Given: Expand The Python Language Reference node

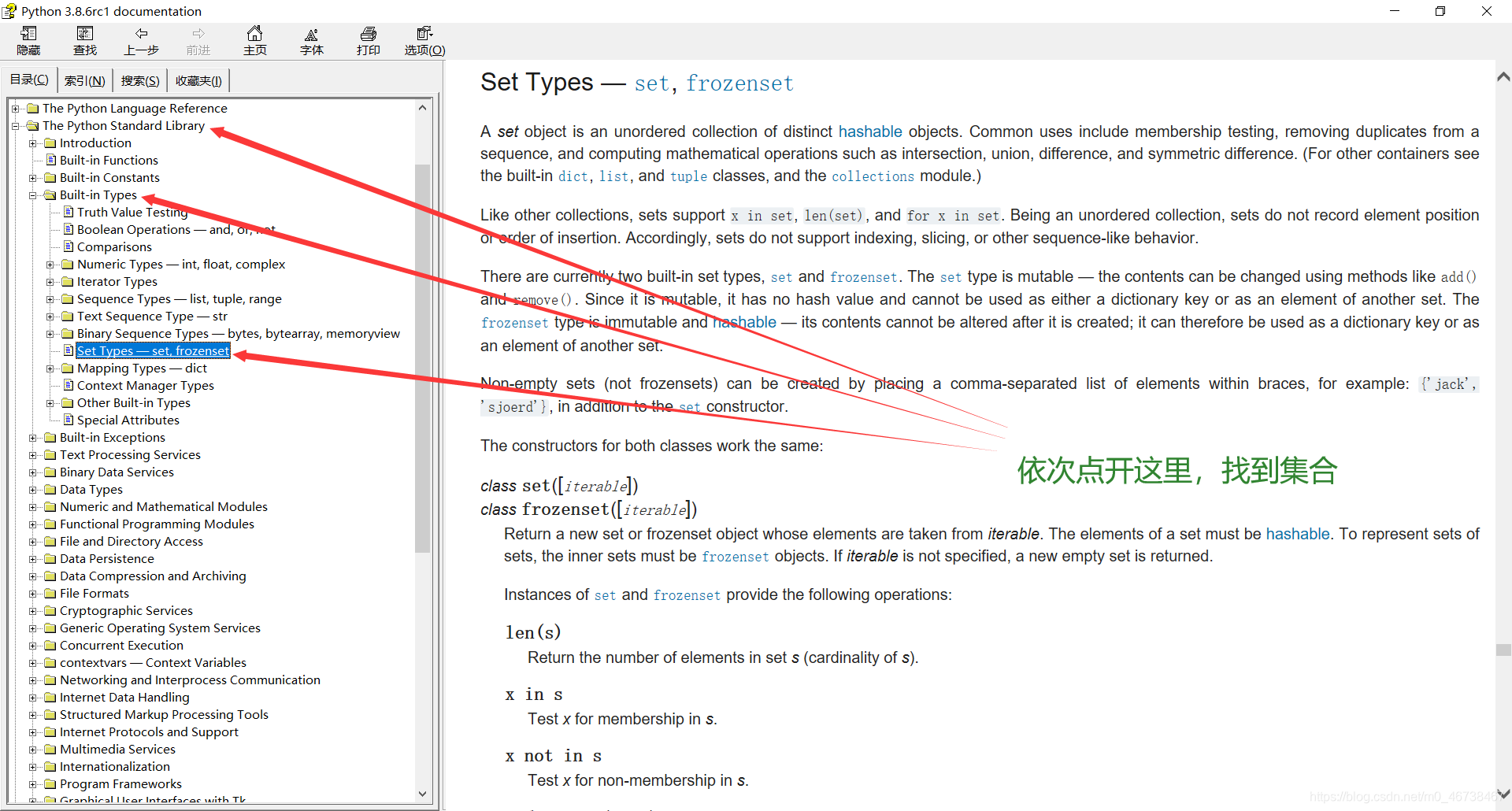Looking at the screenshot, I should click(x=16, y=108).
